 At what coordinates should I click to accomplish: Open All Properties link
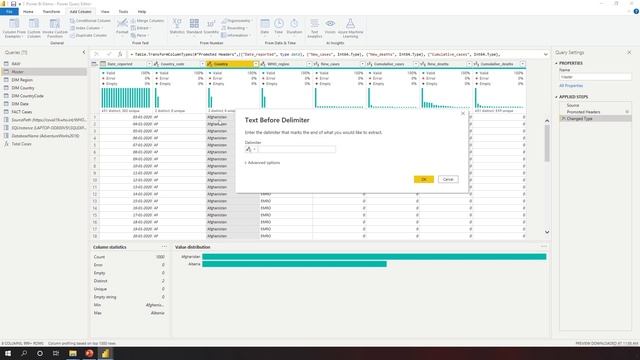(571, 86)
